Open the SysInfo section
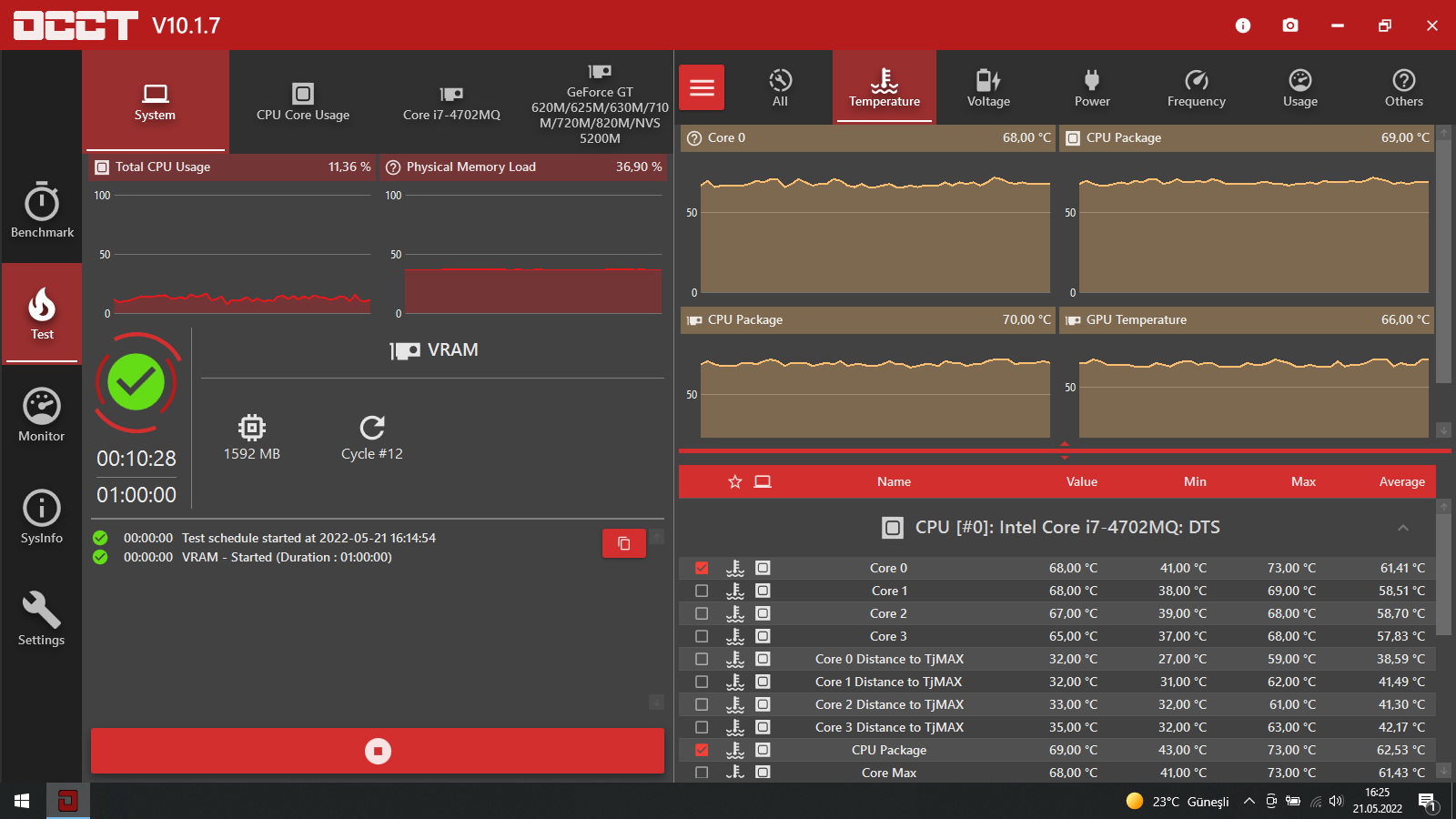This screenshot has height=819, width=1456. 42,517
